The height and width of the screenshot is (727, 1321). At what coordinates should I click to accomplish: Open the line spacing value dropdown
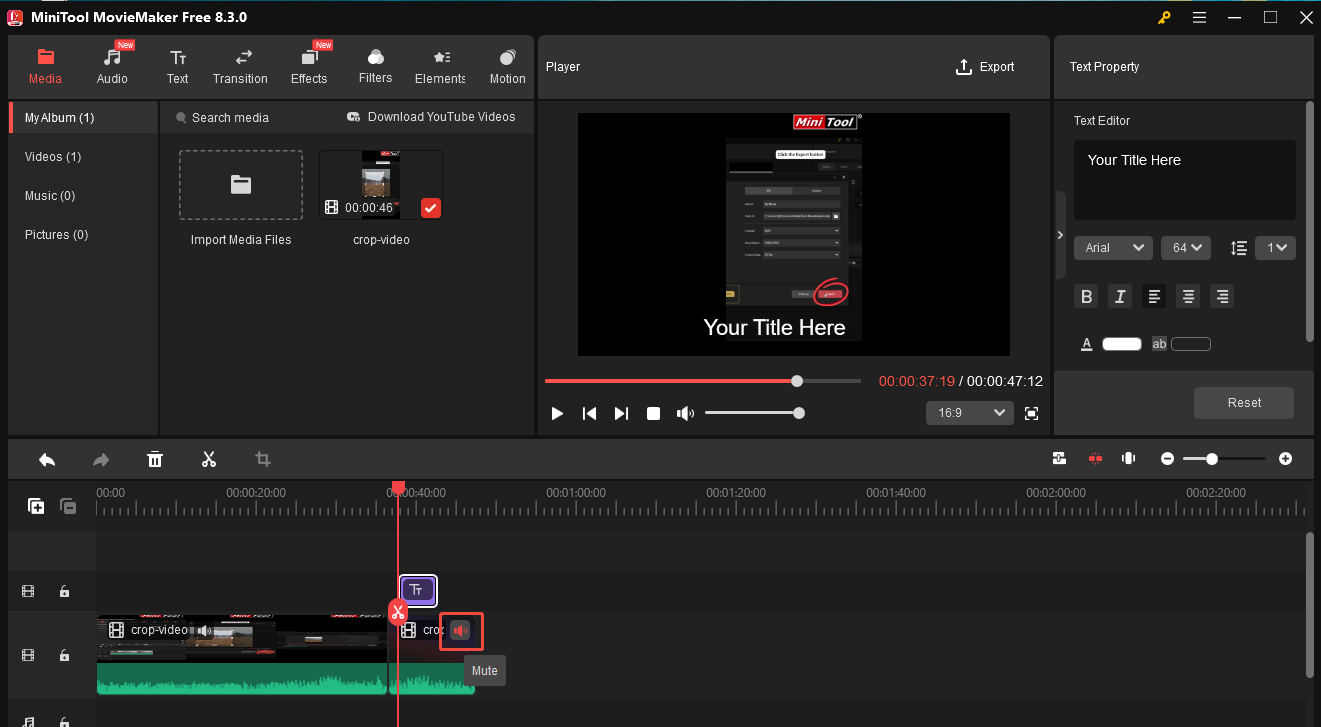tap(1277, 248)
